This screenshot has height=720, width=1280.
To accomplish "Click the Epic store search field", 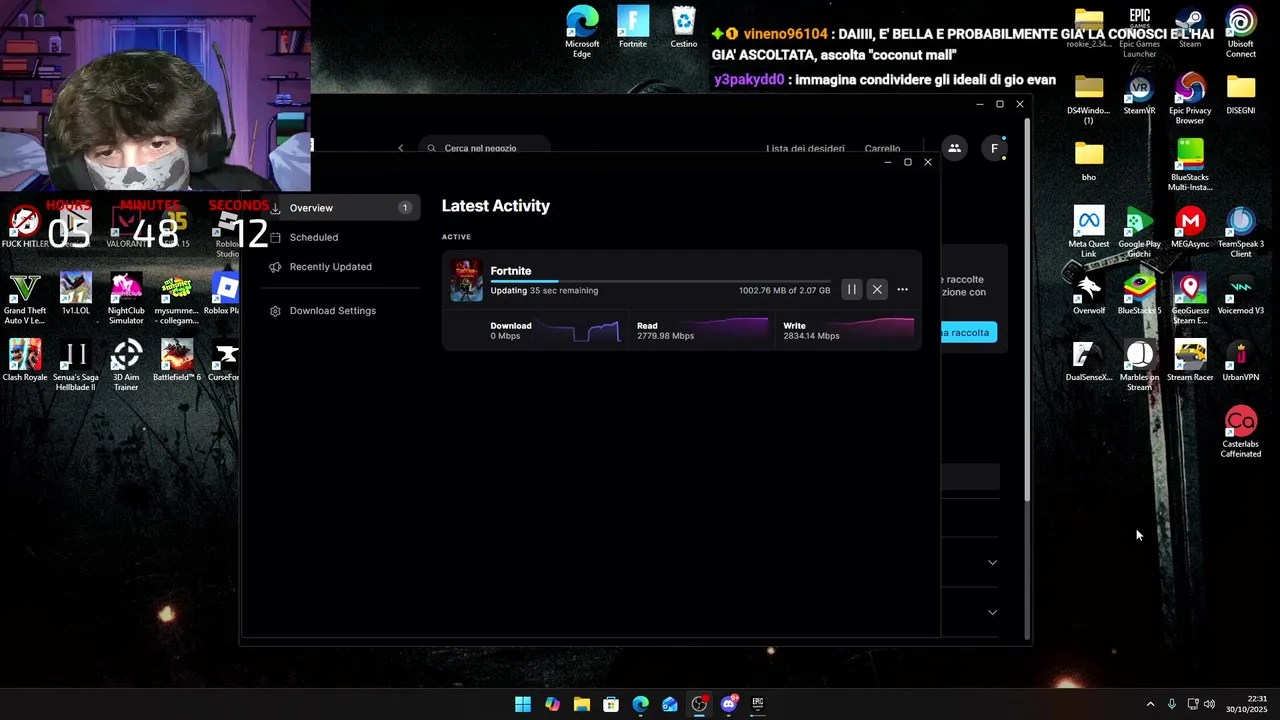I will tap(484, 148).
